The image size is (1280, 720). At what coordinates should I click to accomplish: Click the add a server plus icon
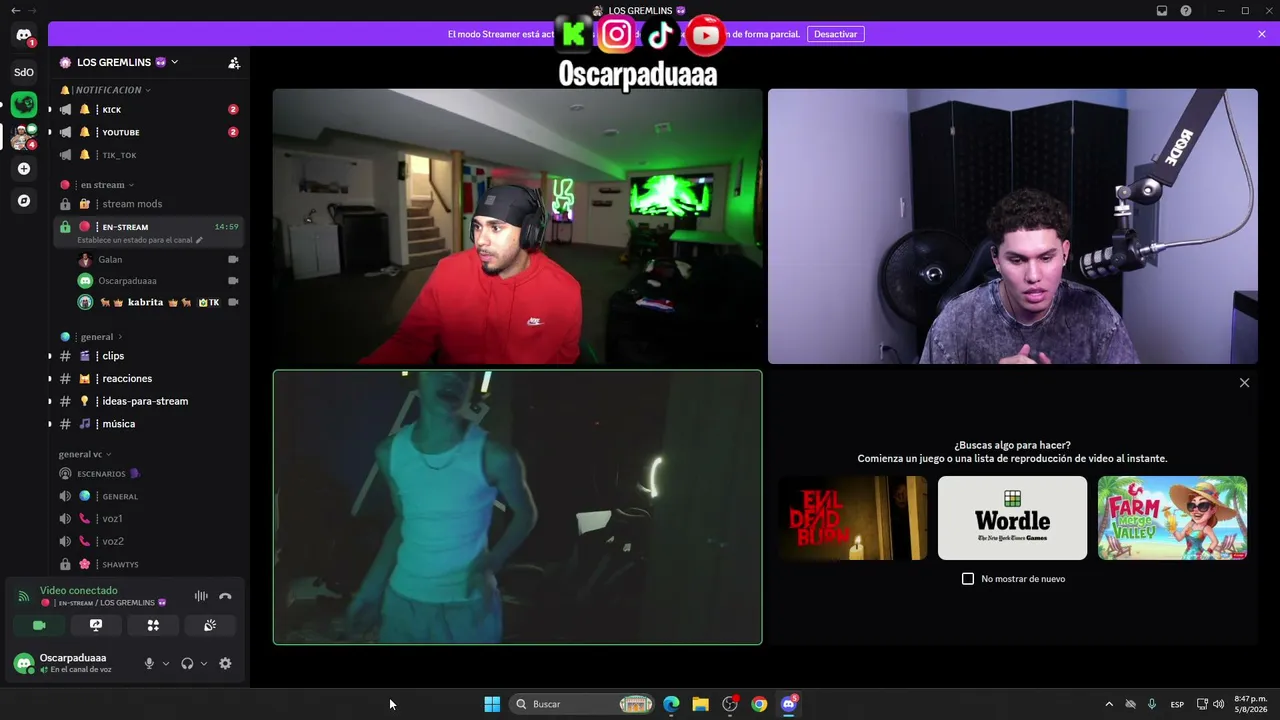24,169
